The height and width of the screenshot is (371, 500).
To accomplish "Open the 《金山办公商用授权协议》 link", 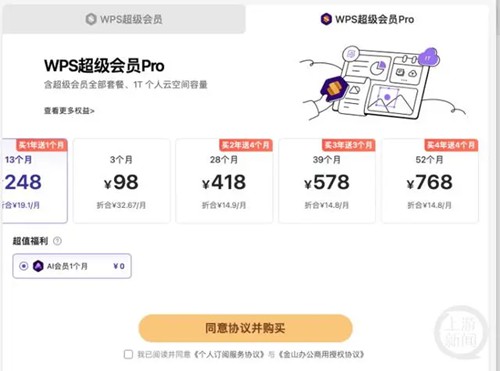I will 321,354.
